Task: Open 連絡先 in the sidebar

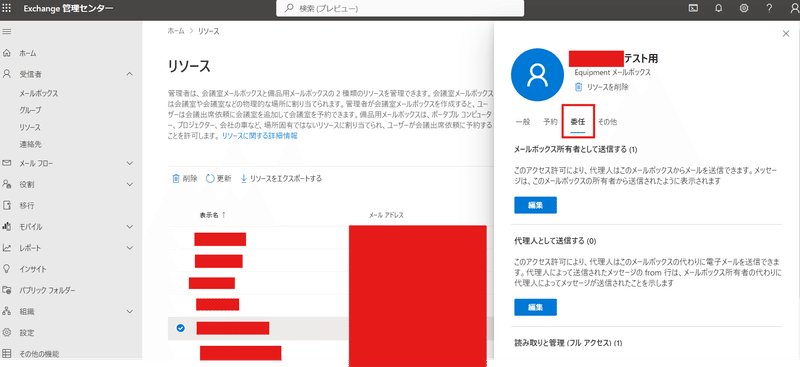Action: pos(30,144)
